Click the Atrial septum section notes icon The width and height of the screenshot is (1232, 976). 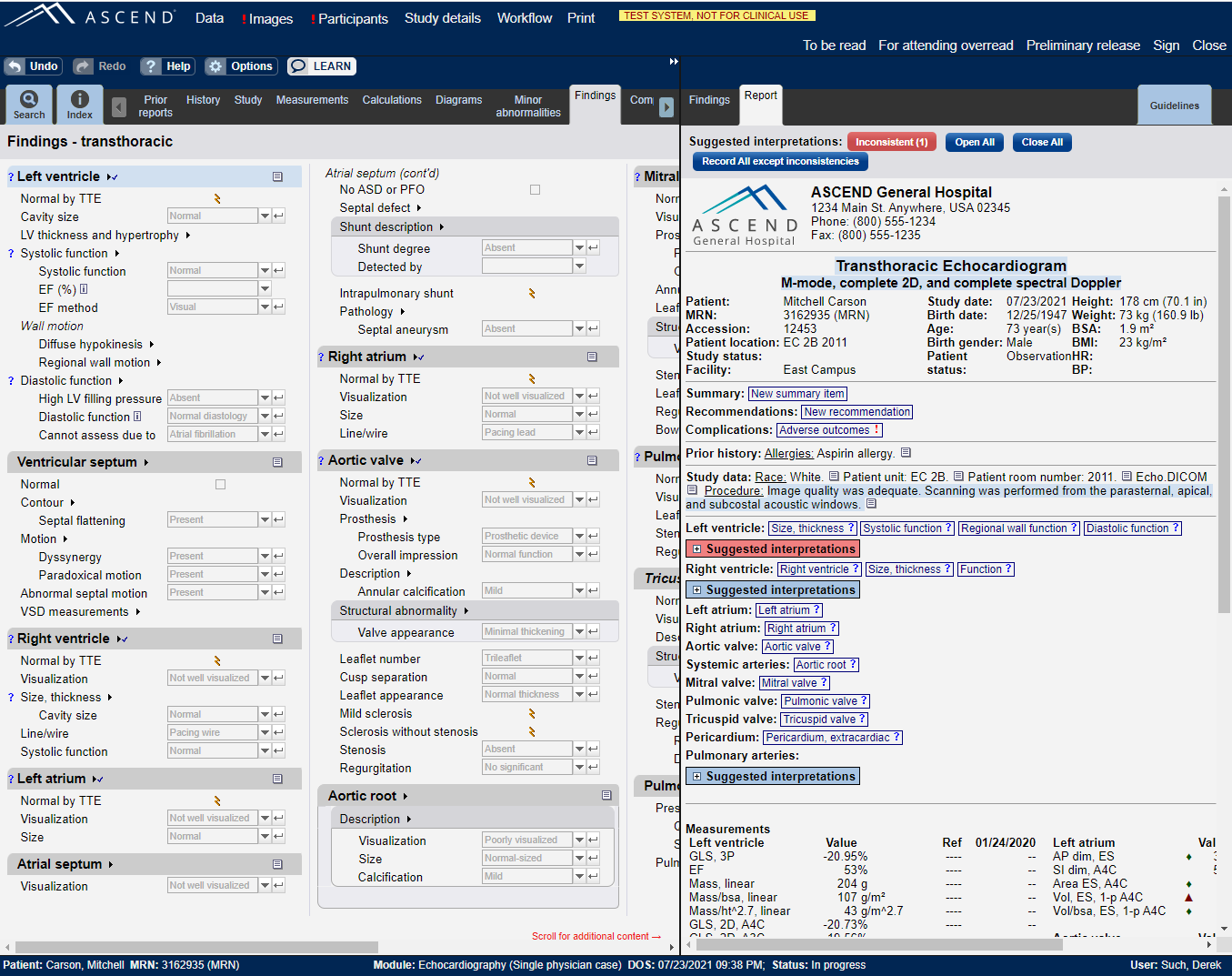click(x=277, y=865)
